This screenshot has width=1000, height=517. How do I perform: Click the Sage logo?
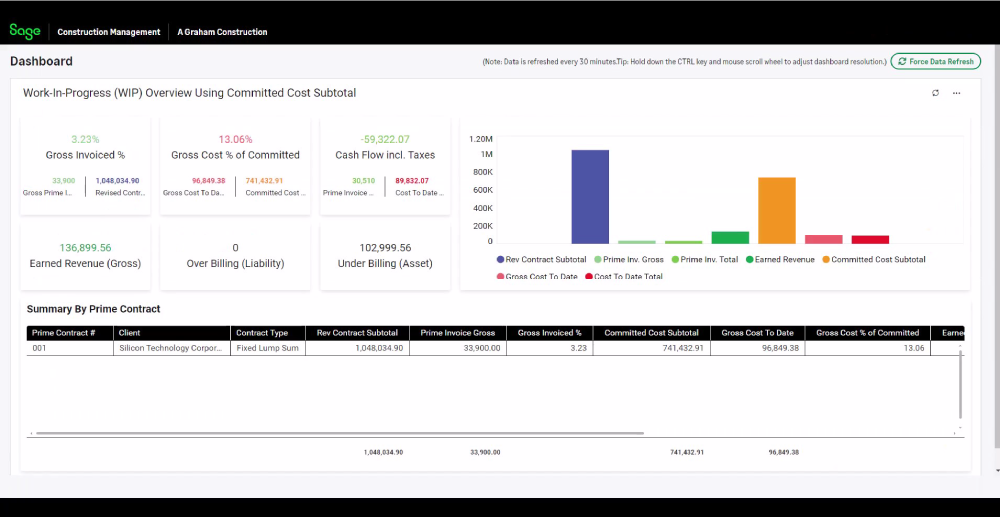tap(25, 31)
